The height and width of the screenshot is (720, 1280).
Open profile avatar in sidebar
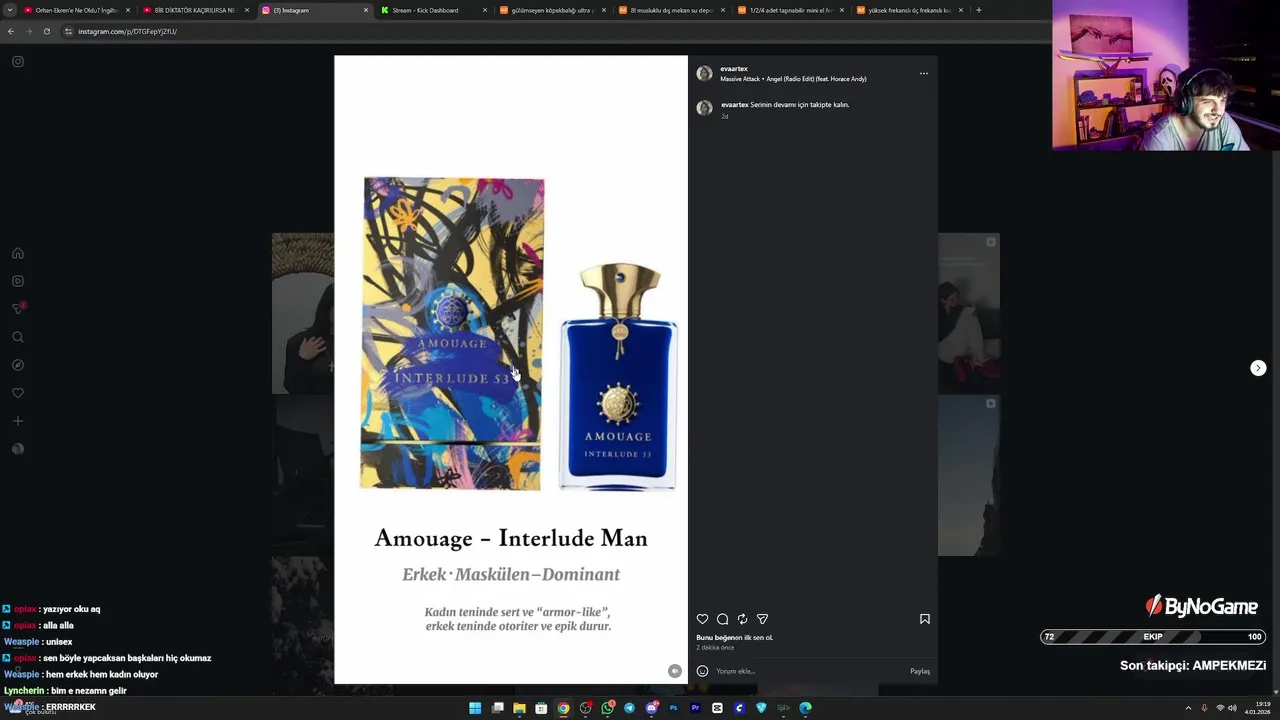coord(18,449)
